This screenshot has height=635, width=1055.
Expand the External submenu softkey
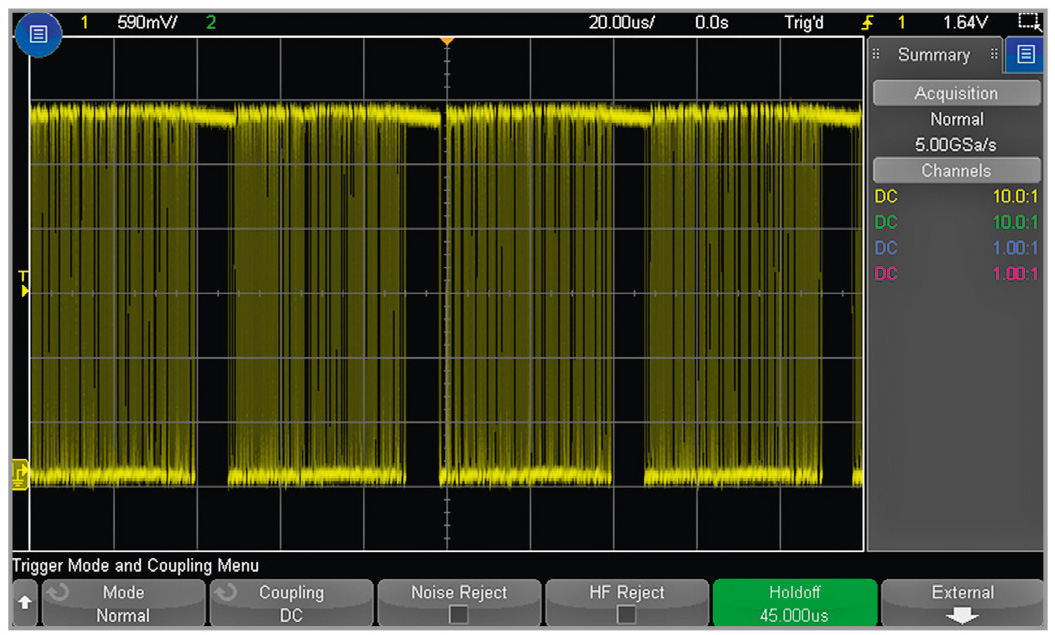[x=962, y=603]
